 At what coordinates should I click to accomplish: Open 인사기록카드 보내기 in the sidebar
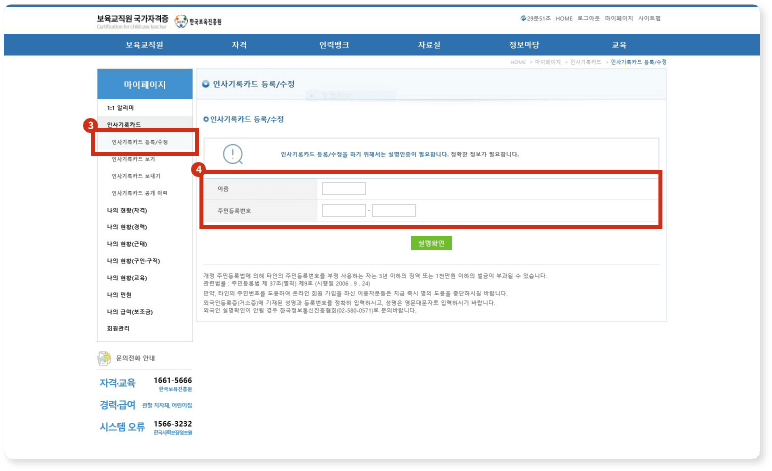tap(136, 176)
